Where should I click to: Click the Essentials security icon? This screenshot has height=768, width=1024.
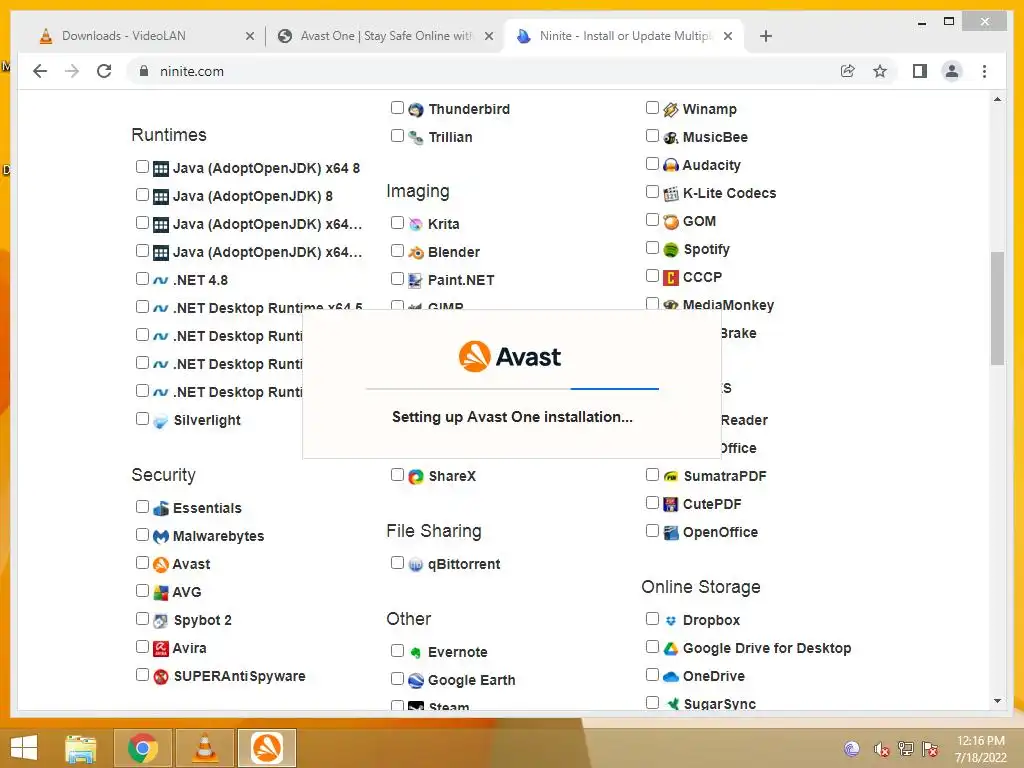tap(161, 509)
